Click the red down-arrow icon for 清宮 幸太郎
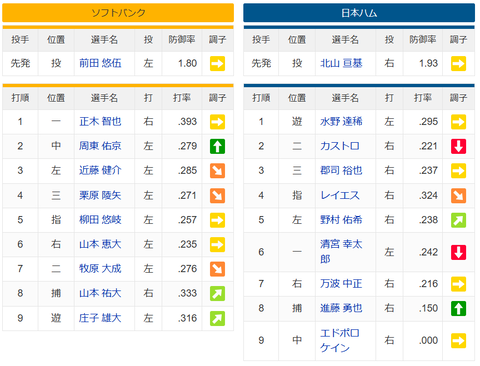Image resolution: width=480 pixels, height=366 pixels. click(x=458, y=252)
